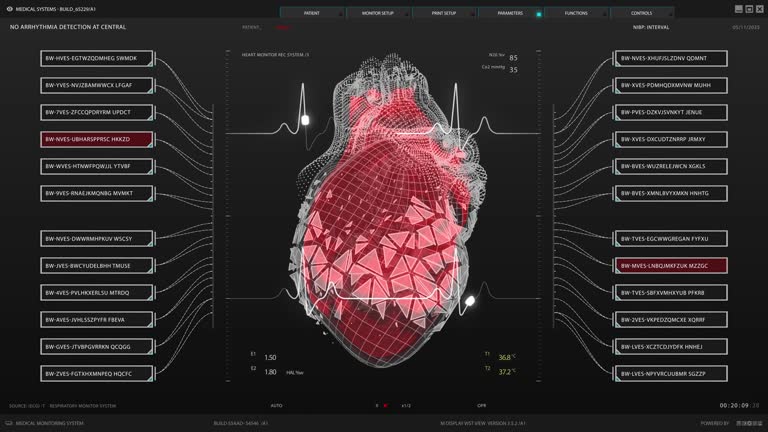Toggle the highlighted BW-NVES-UBHARSPPRSC channel
The height and width of the screenshot is (432, 768).
click(97, 139)
